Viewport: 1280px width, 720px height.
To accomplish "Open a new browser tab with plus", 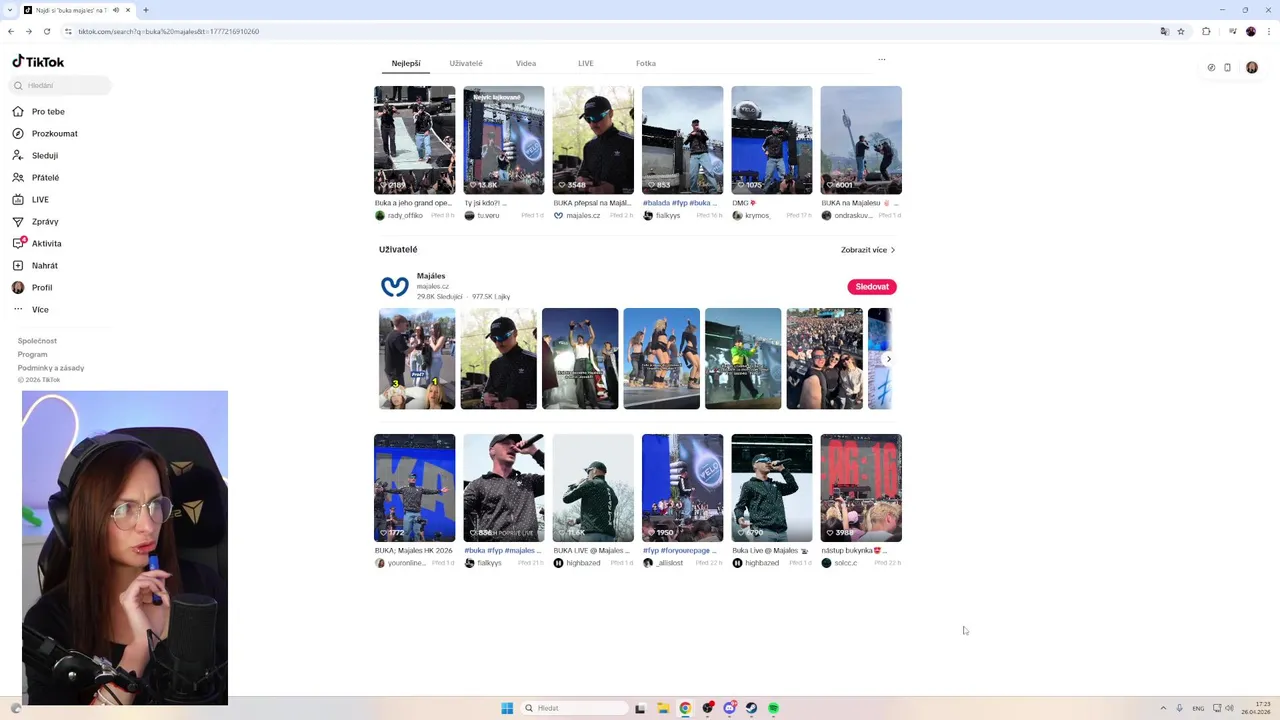I will coord(146,10).
